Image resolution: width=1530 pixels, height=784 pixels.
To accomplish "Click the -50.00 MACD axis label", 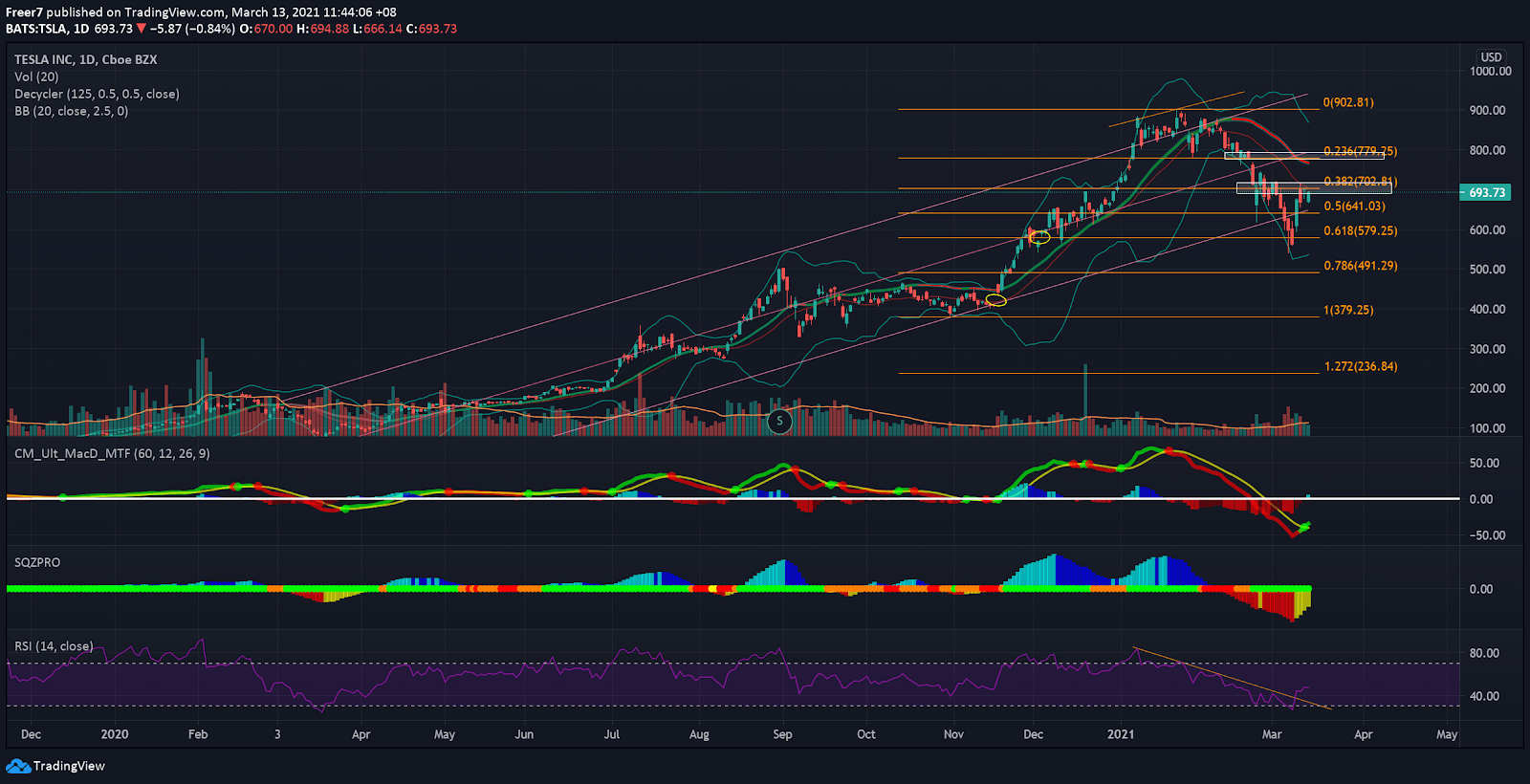I will (x=1487, y=536).
